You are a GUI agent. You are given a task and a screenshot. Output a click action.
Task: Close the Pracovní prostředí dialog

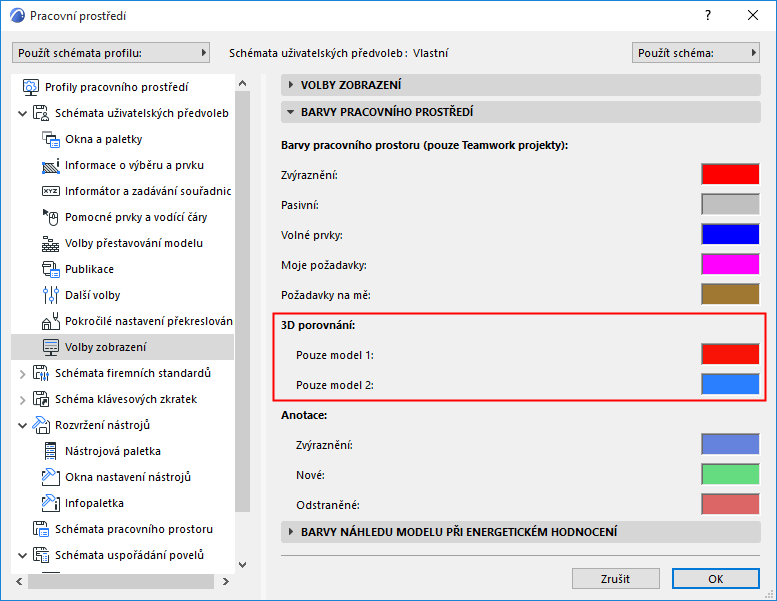tap(753, 15)
